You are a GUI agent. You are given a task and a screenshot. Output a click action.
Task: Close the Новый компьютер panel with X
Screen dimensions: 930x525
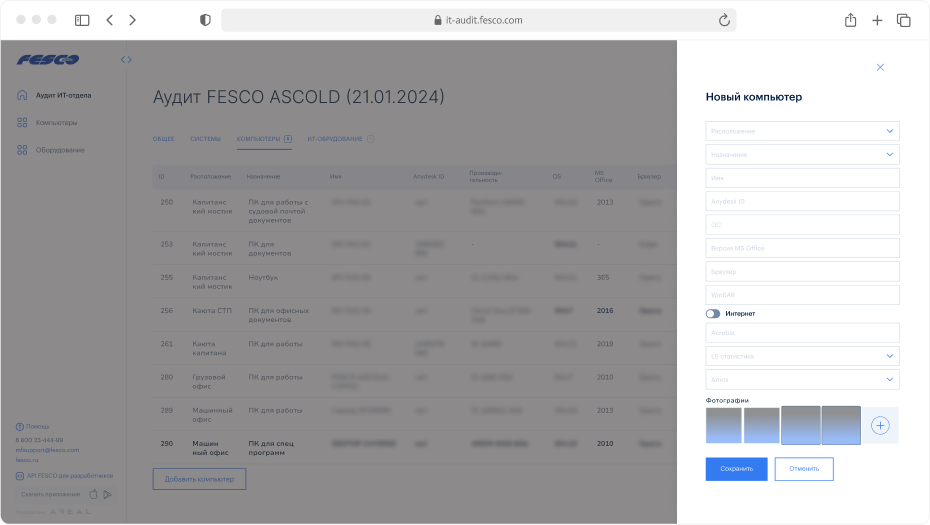880,67
